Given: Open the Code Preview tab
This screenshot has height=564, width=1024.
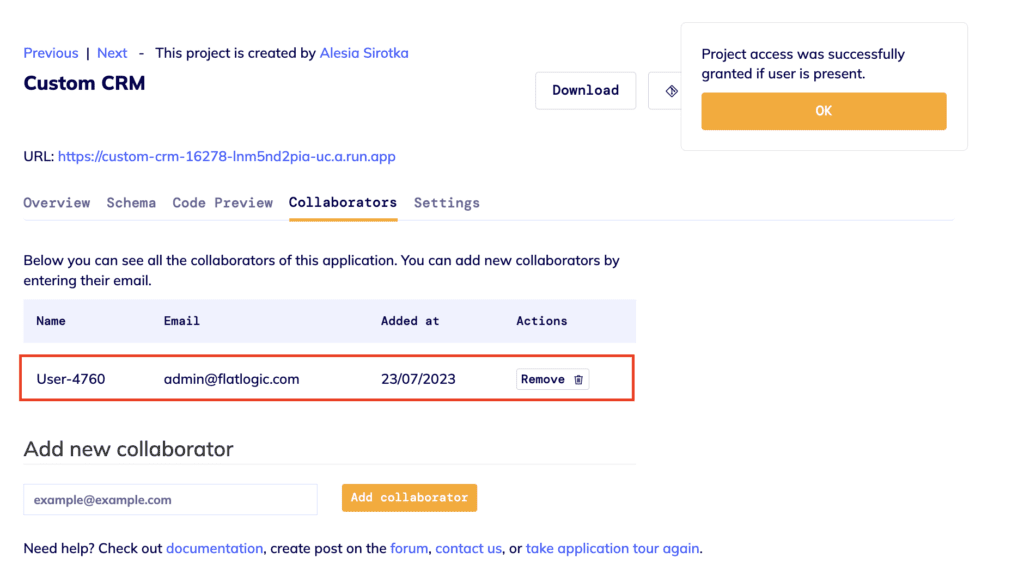Looking at the screenshot, I should click(223, 203).
